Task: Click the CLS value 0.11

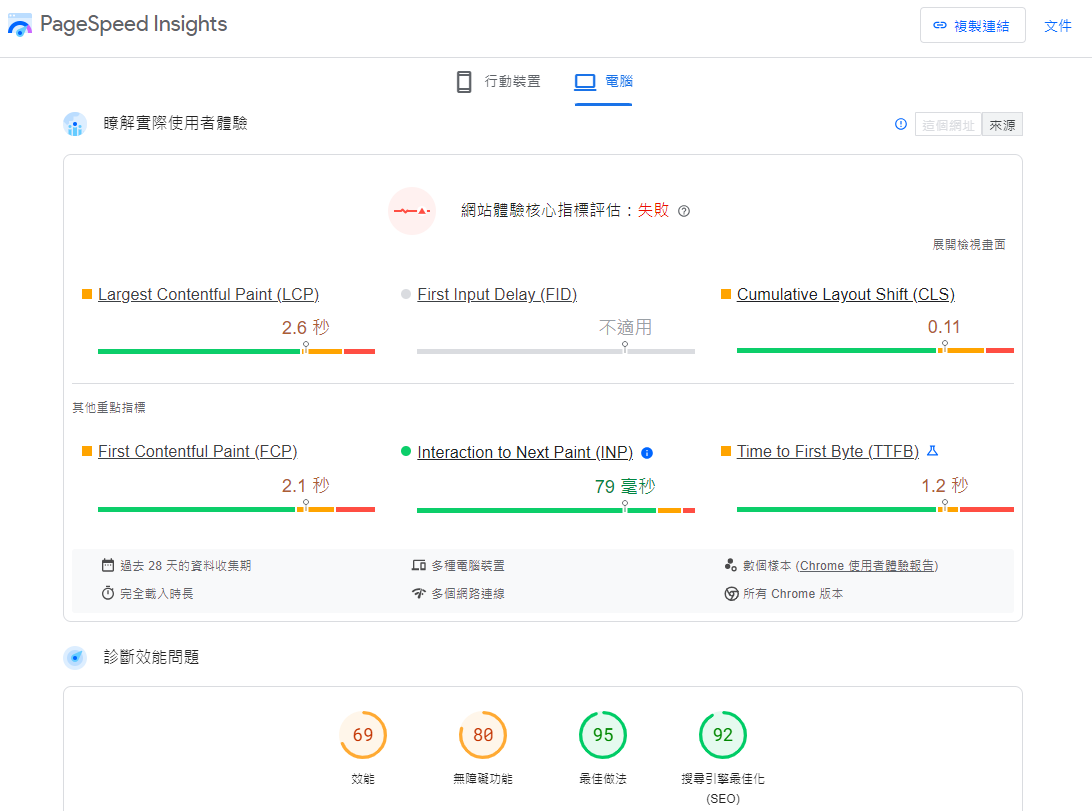Action: pos(944,326)
